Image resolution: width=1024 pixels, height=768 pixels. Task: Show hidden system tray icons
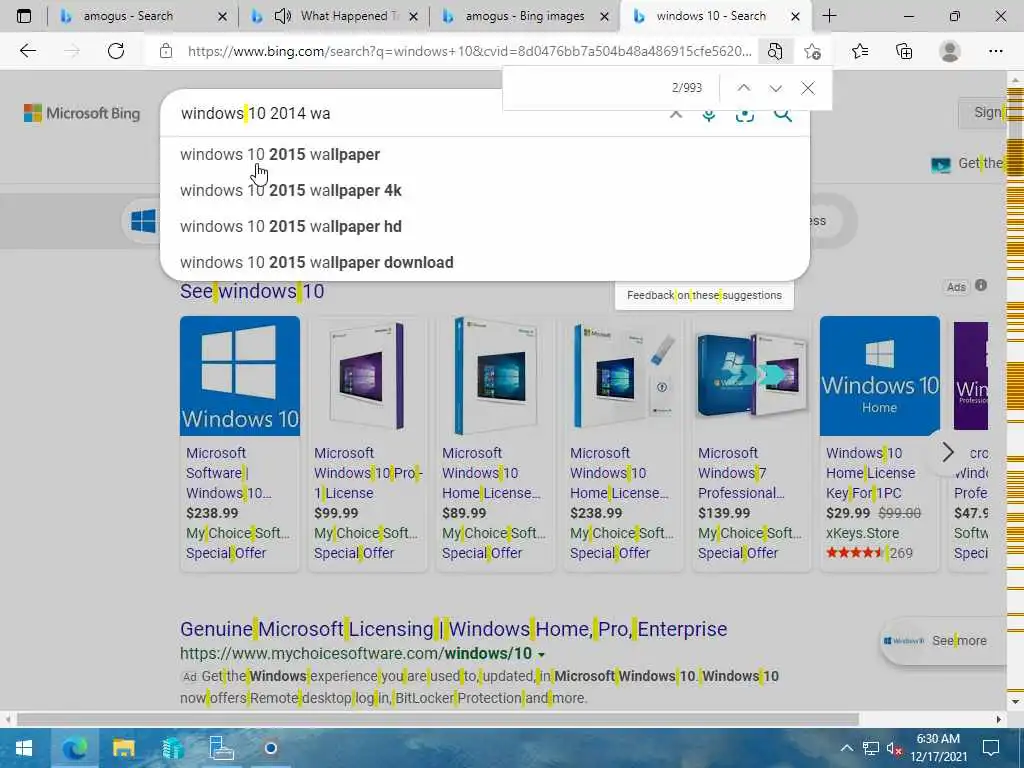[846, 748]
